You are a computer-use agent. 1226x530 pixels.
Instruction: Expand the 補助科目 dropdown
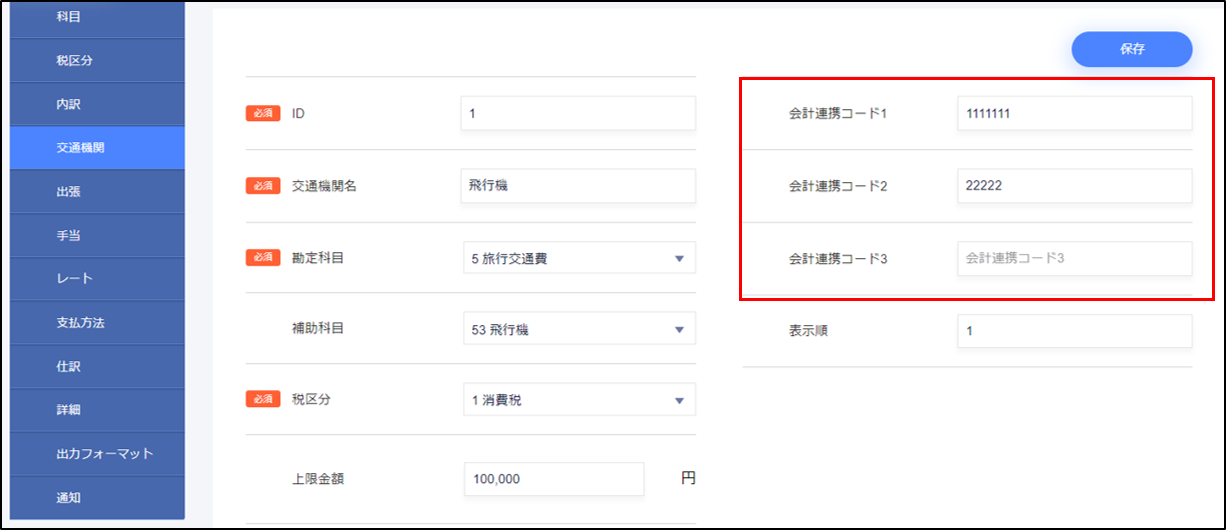click(579, 329)
